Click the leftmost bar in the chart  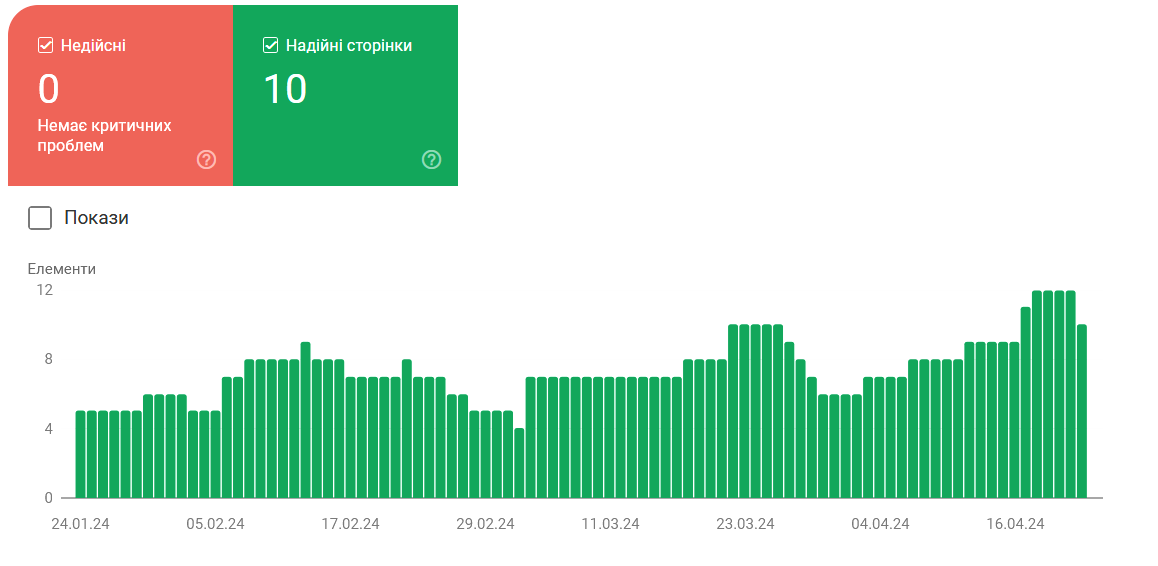81,455
